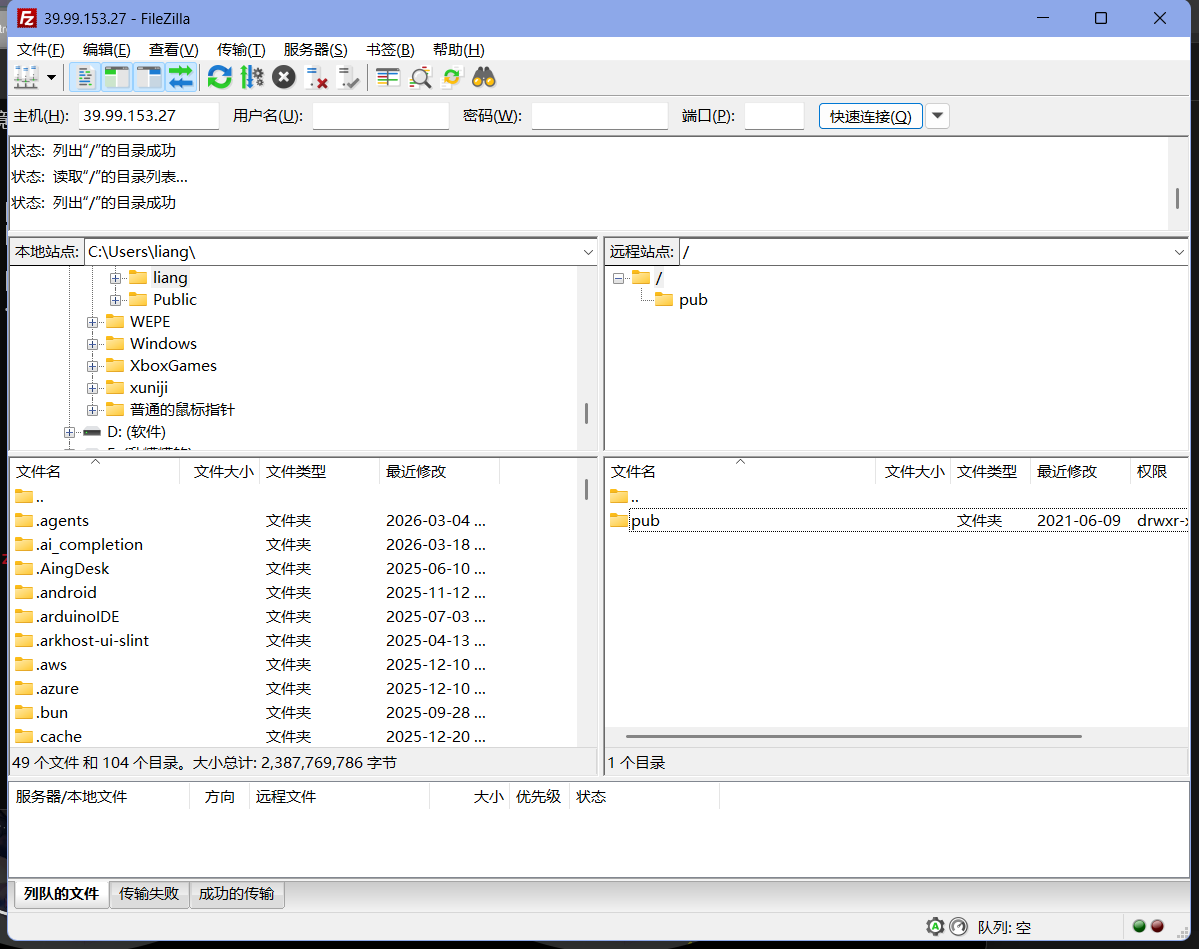Open the 书签(B) menu
Viewport: 1199px width, 949px height.
pyautogui.click(x=390, y=50)
